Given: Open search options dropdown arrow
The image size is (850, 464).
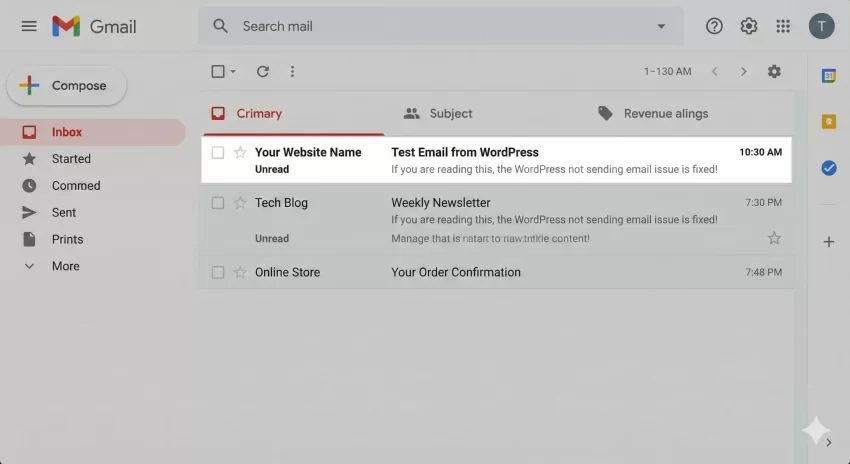Looking at the screenshot, I should point(661,26).
